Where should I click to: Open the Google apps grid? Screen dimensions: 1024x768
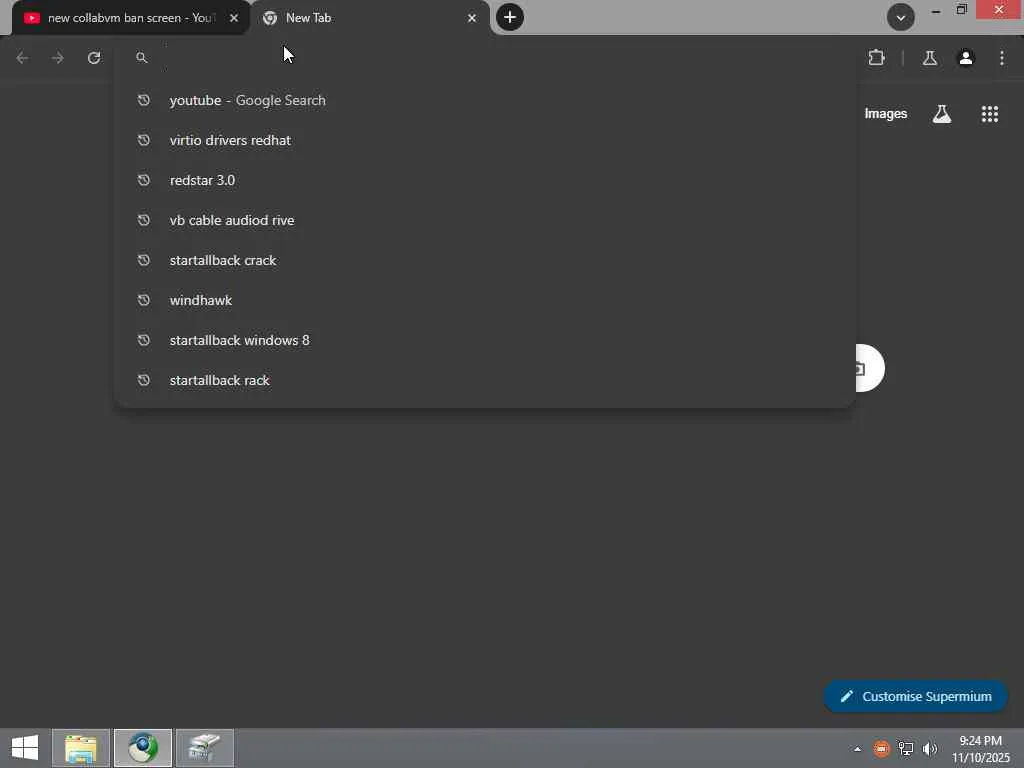(x=989, y=114)
